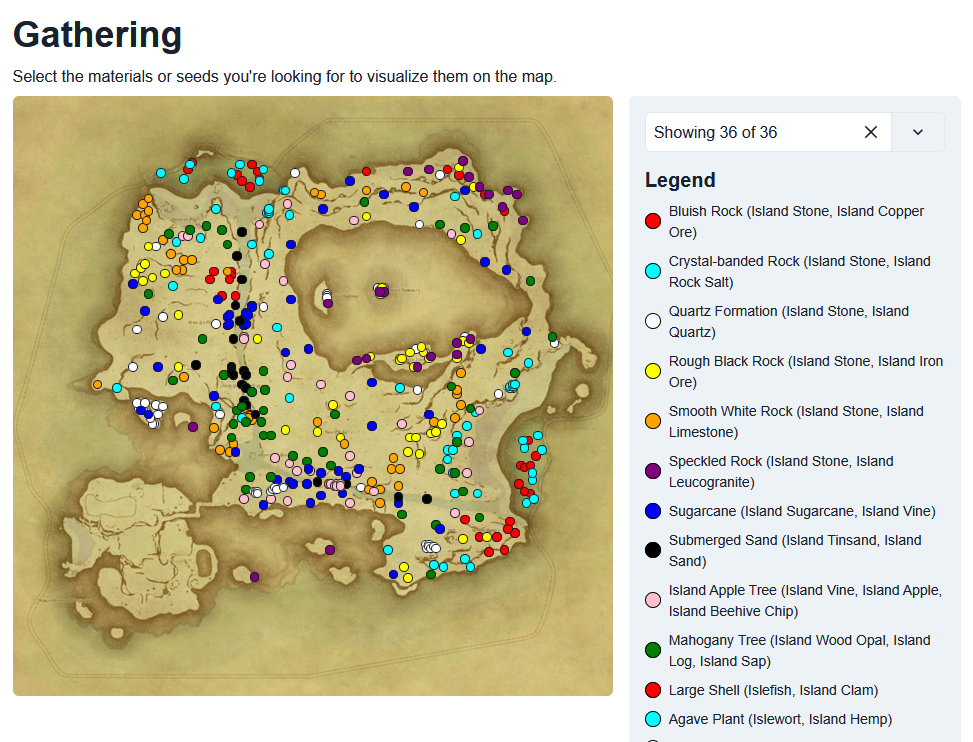This screenshot has height=742, width=973.
Task: Click the blue Sugarcane legend swatch
Action: [653, 511]
